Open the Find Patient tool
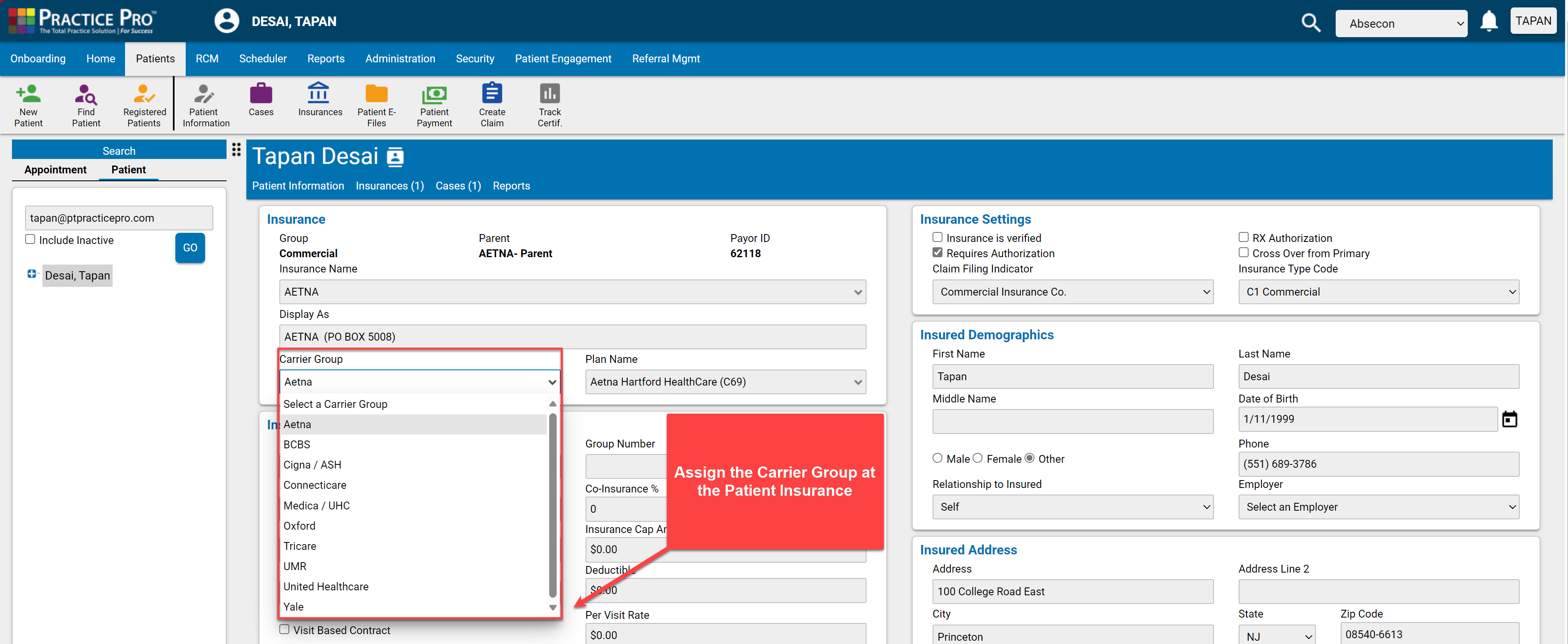1568x644 pixels. (x=86, y=105)
